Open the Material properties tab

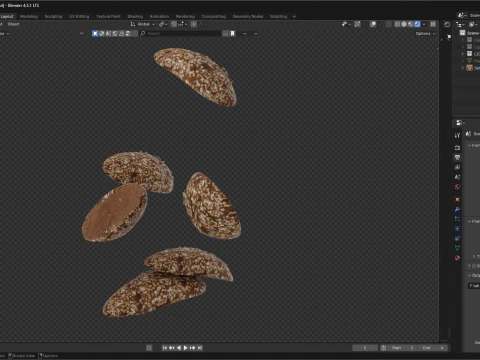(457, 258)
